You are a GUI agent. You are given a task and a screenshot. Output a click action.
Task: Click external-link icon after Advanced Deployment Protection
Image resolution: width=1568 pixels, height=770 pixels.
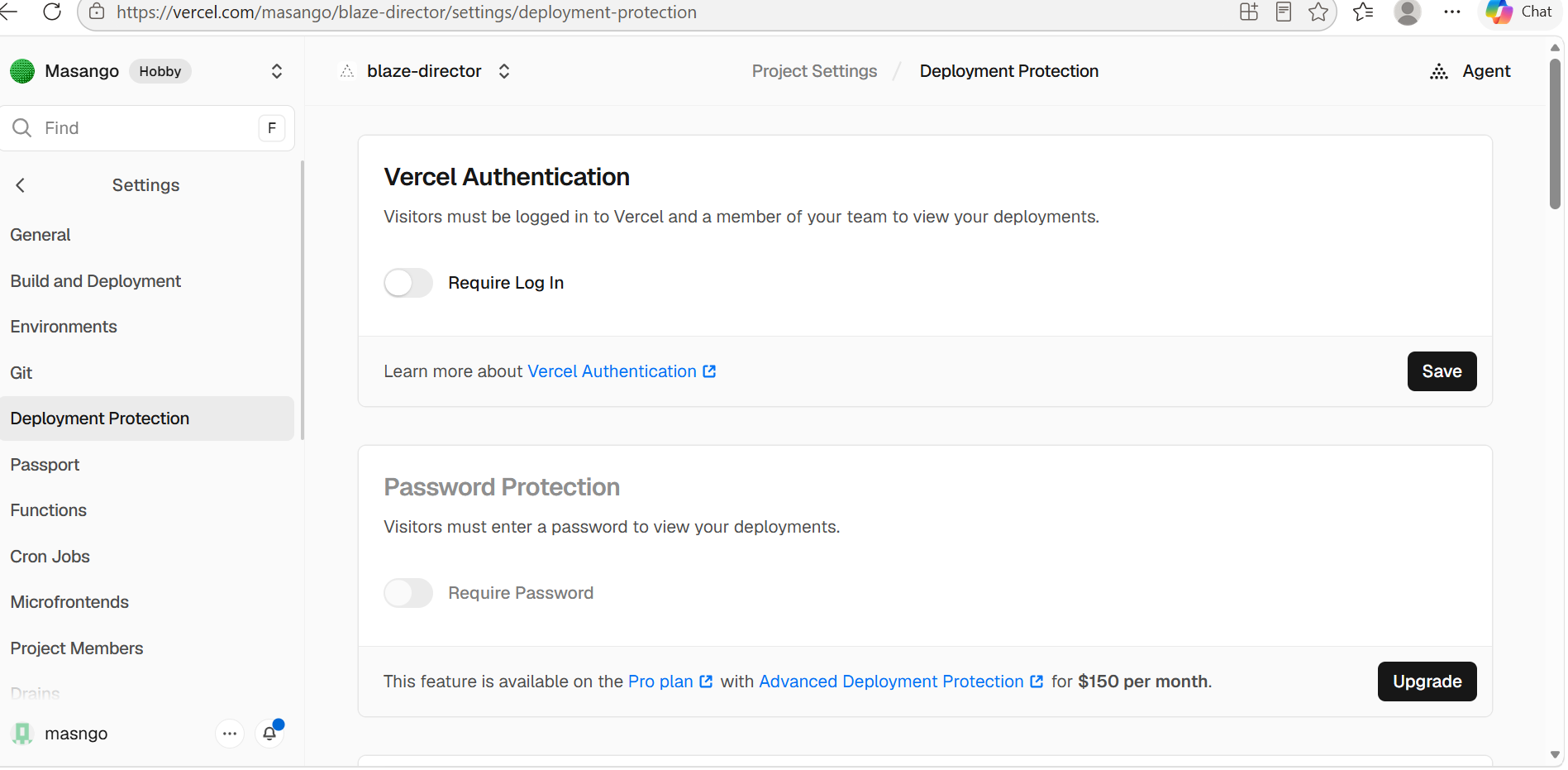click(1037, 682)
